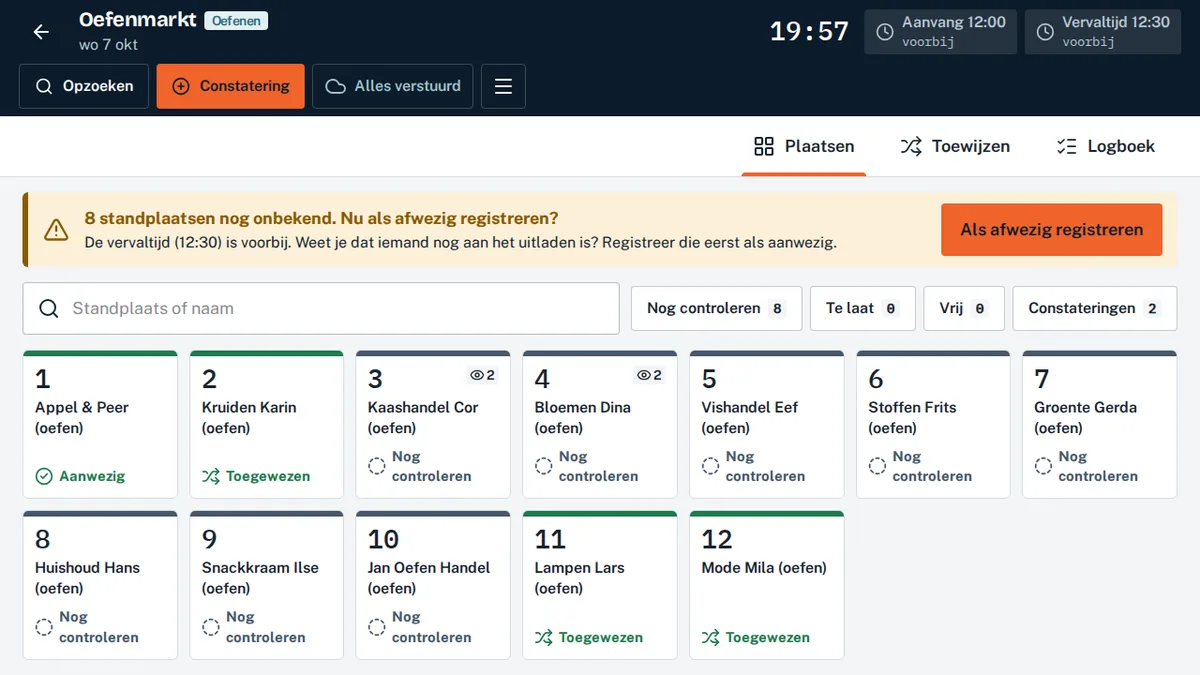Click Toegewezen shuffle icon on Lampen Lars

pos(544,637)
